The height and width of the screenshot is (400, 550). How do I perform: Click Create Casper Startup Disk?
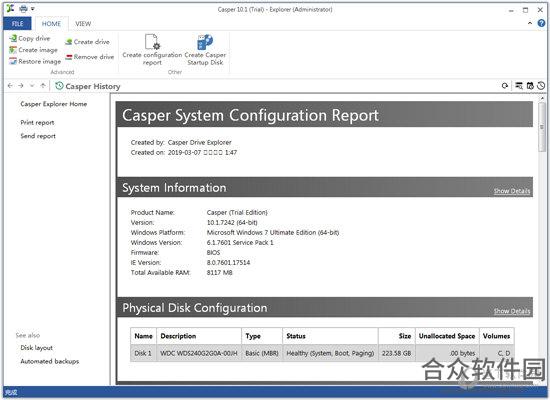pos(205,50)
